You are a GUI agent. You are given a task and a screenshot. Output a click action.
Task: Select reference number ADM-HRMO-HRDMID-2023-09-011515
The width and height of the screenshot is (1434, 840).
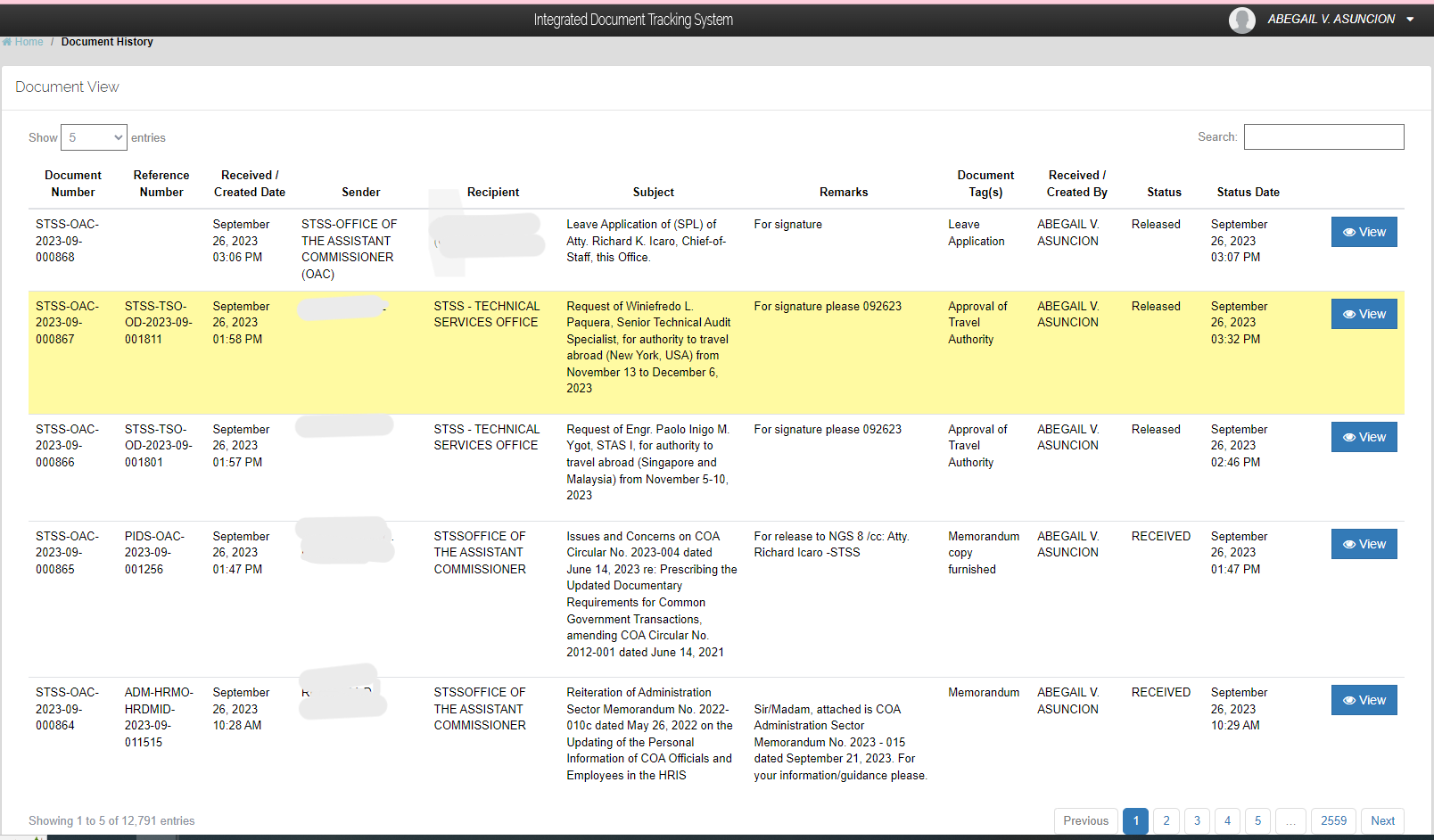click(159, 717)
